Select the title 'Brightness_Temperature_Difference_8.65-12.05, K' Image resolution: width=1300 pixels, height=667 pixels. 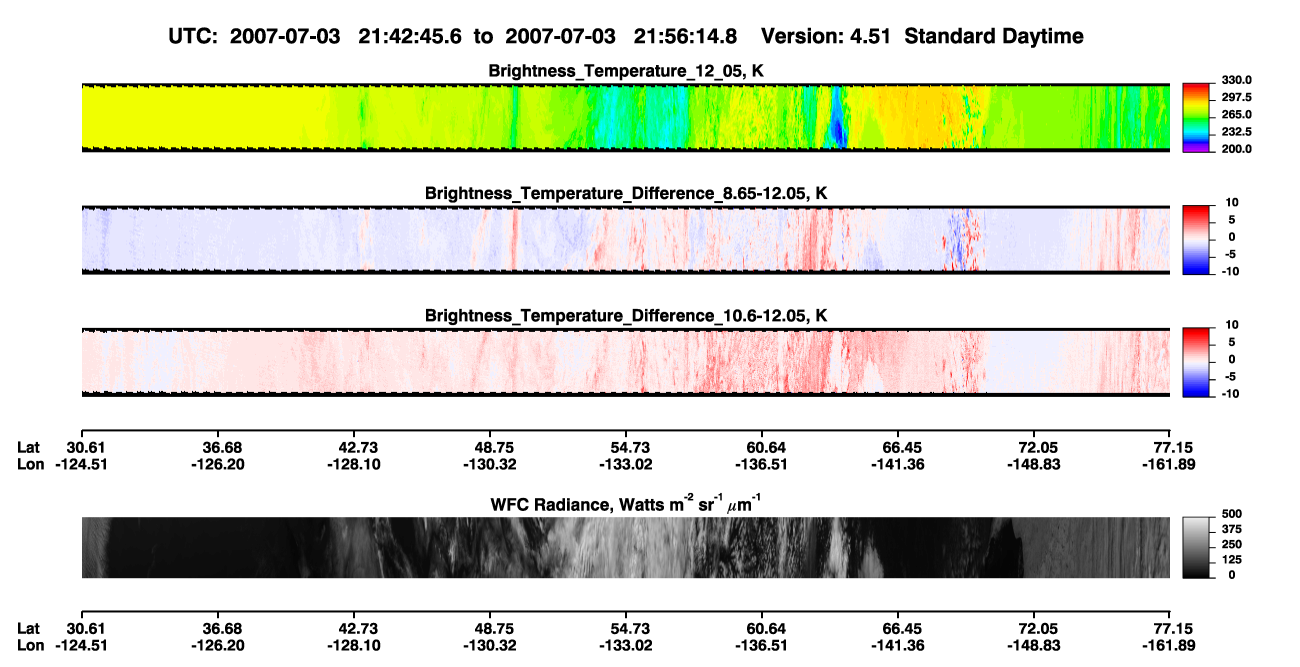click(x=627, y=193)
